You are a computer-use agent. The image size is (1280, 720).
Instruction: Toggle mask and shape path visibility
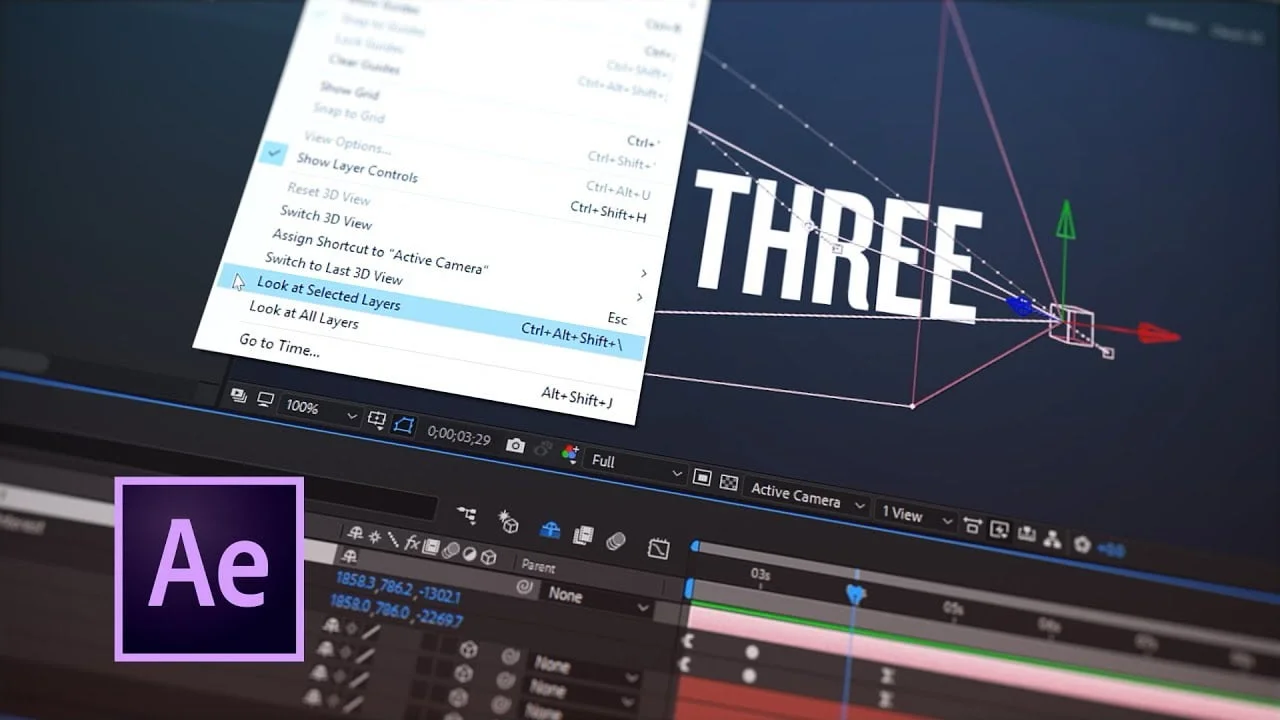403,425
